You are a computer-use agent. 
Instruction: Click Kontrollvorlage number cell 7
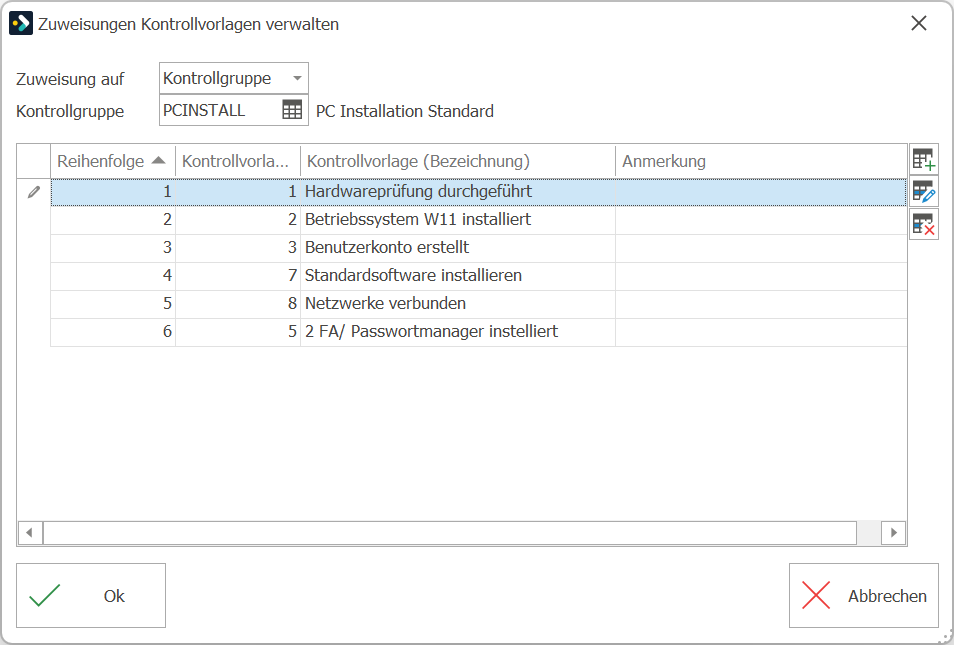point(238,276)
